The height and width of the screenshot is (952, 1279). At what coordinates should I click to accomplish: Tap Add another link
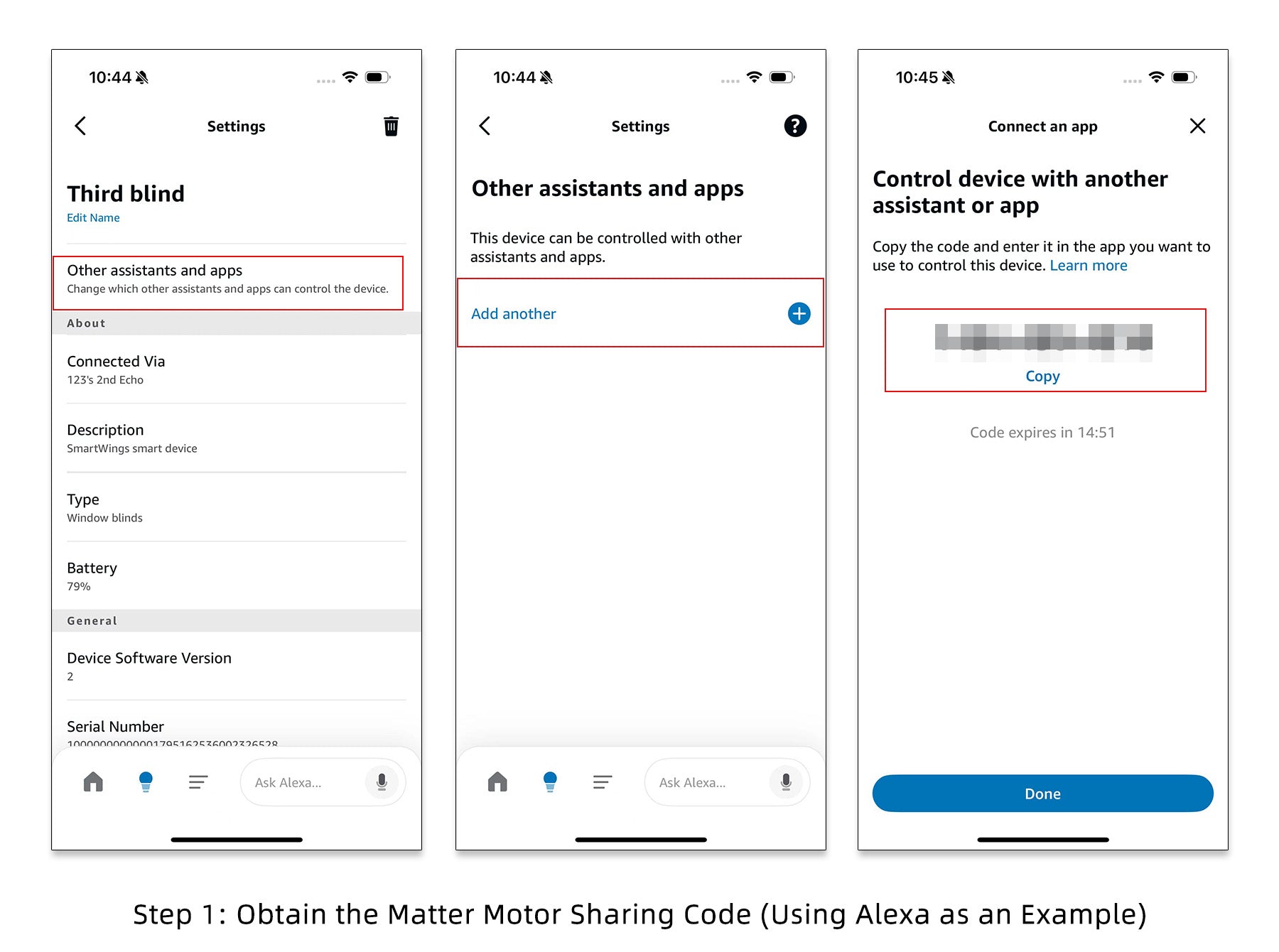(x=514, y=314)
